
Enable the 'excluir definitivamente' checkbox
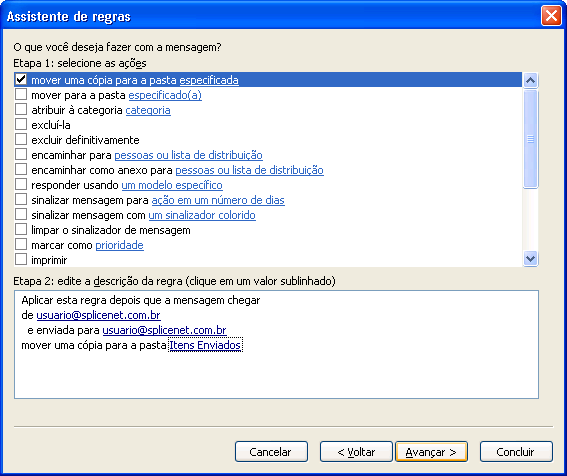[21, 139]
